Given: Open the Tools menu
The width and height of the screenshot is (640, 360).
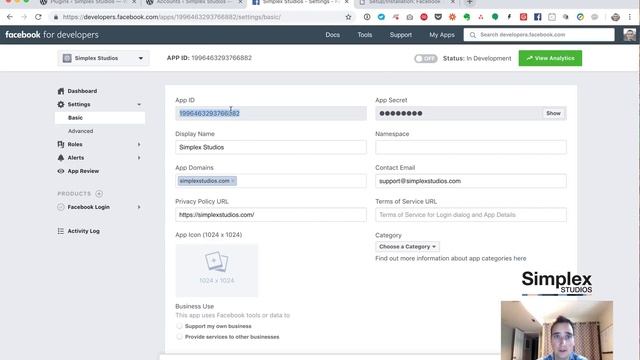Looking at the screenshot, I should coord(364,35).
